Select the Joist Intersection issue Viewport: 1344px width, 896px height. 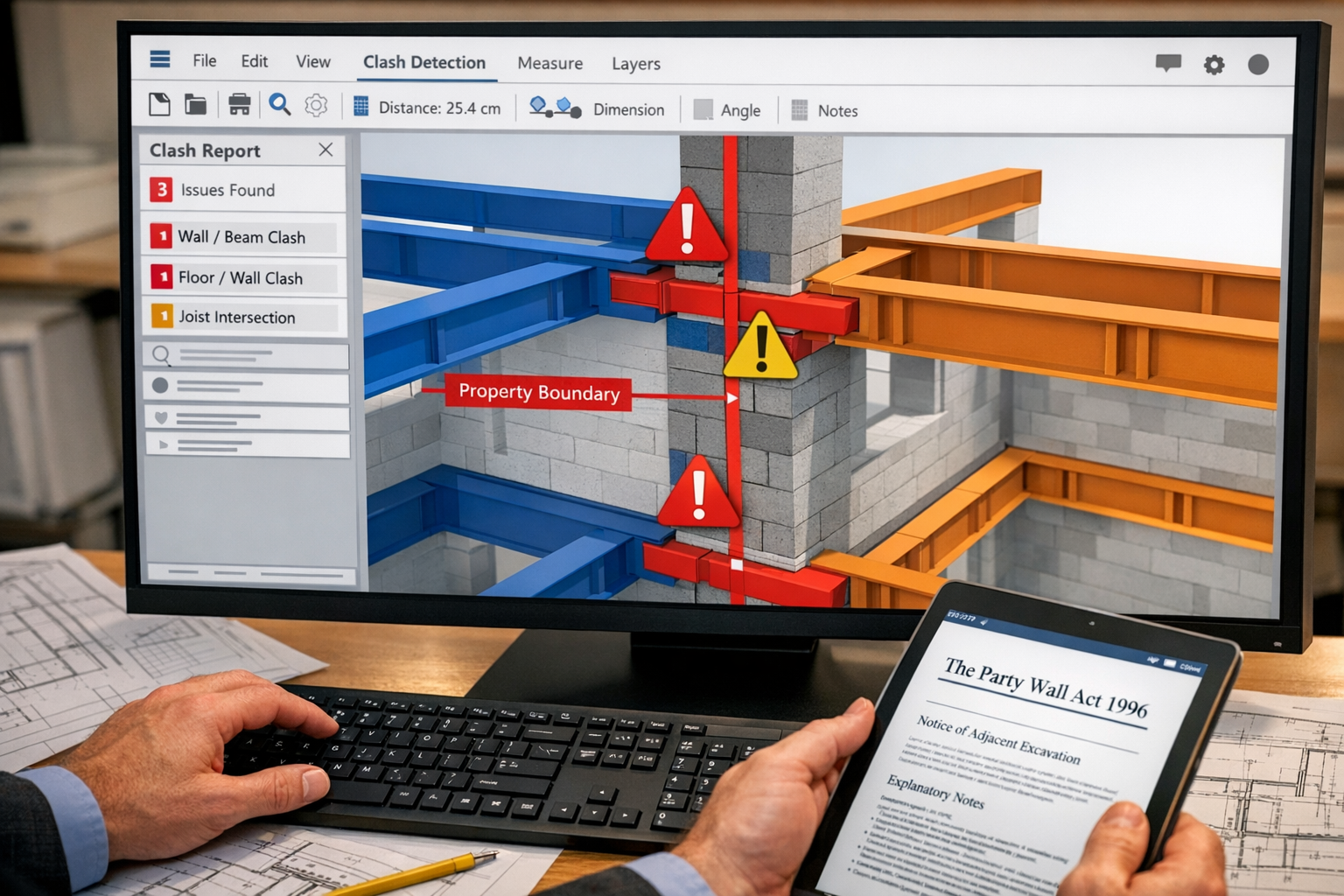[x=242, y=317]
